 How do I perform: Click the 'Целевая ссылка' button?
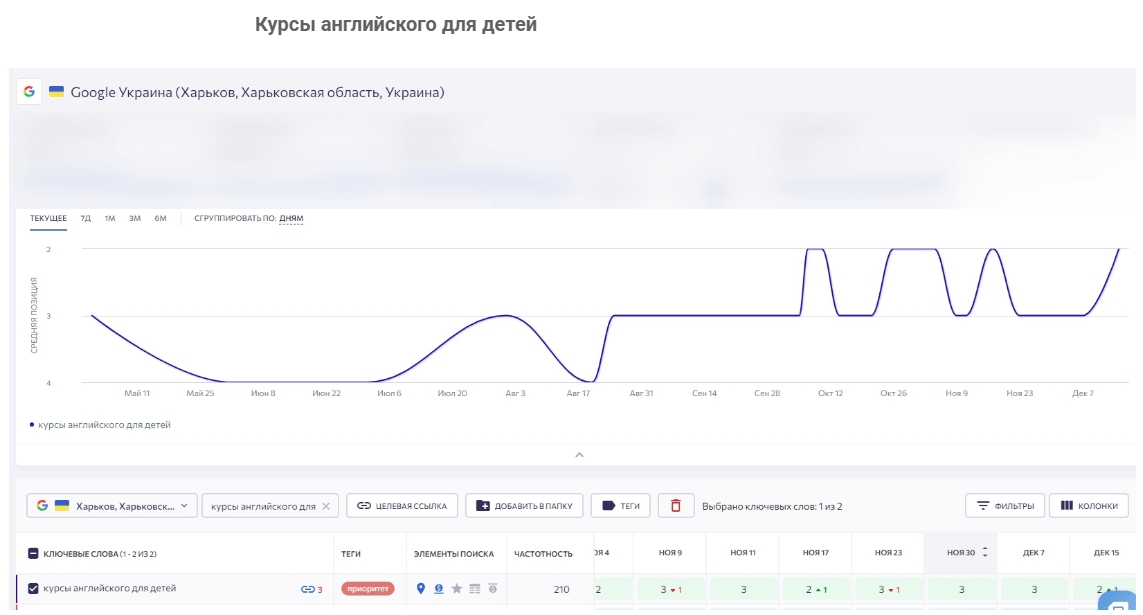pos(402,506)
